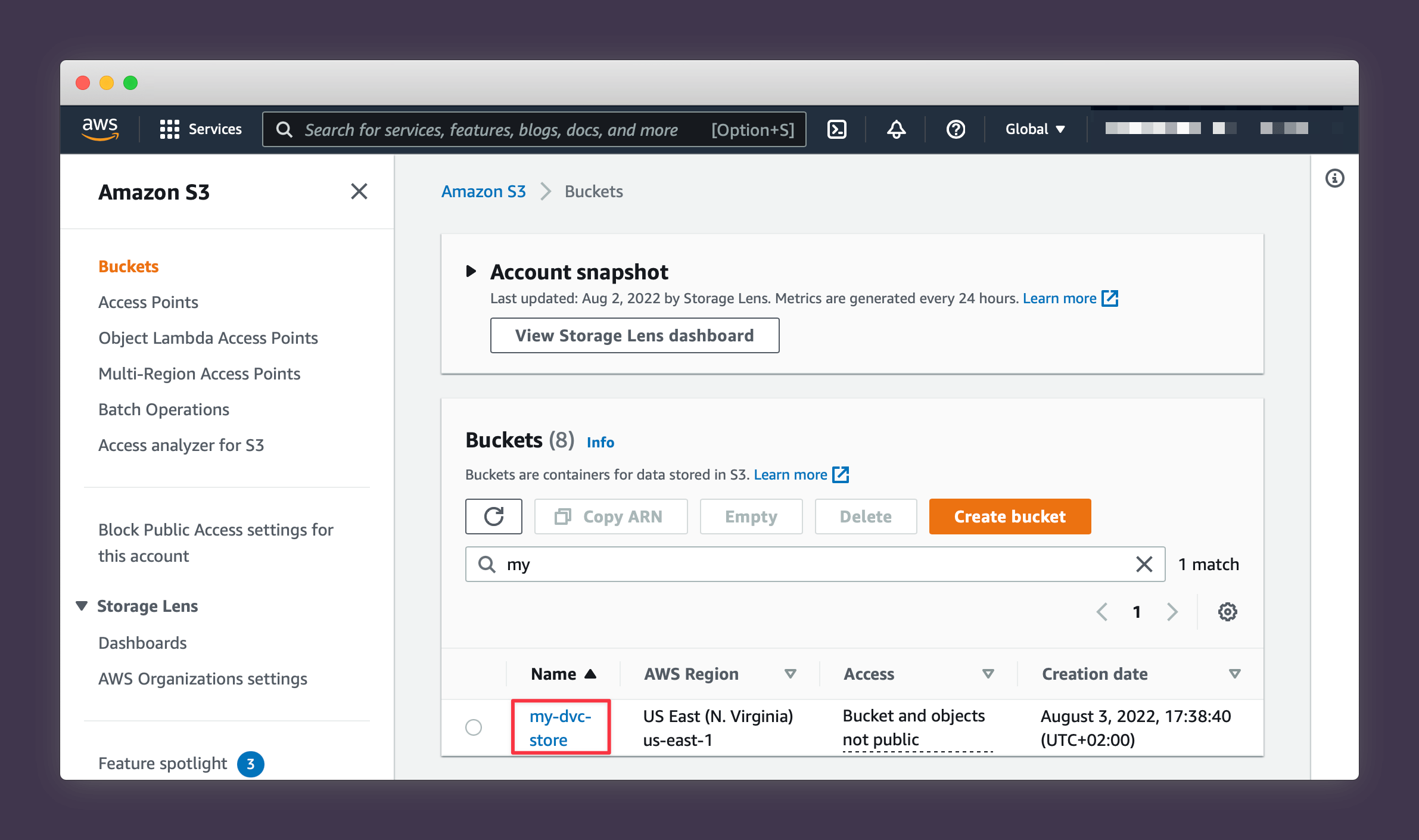Open Access analyzer for S3

coord(181,445)
